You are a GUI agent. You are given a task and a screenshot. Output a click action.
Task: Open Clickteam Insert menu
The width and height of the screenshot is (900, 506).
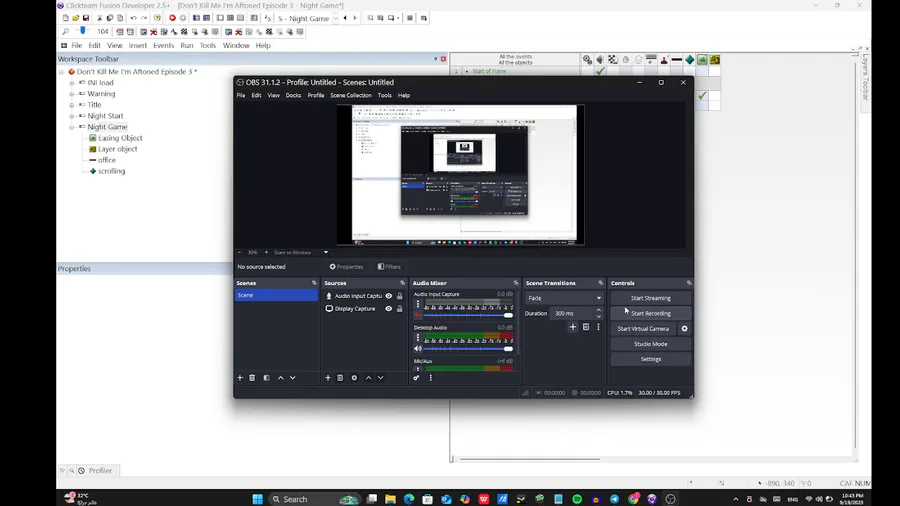click(x=137, y=45)
